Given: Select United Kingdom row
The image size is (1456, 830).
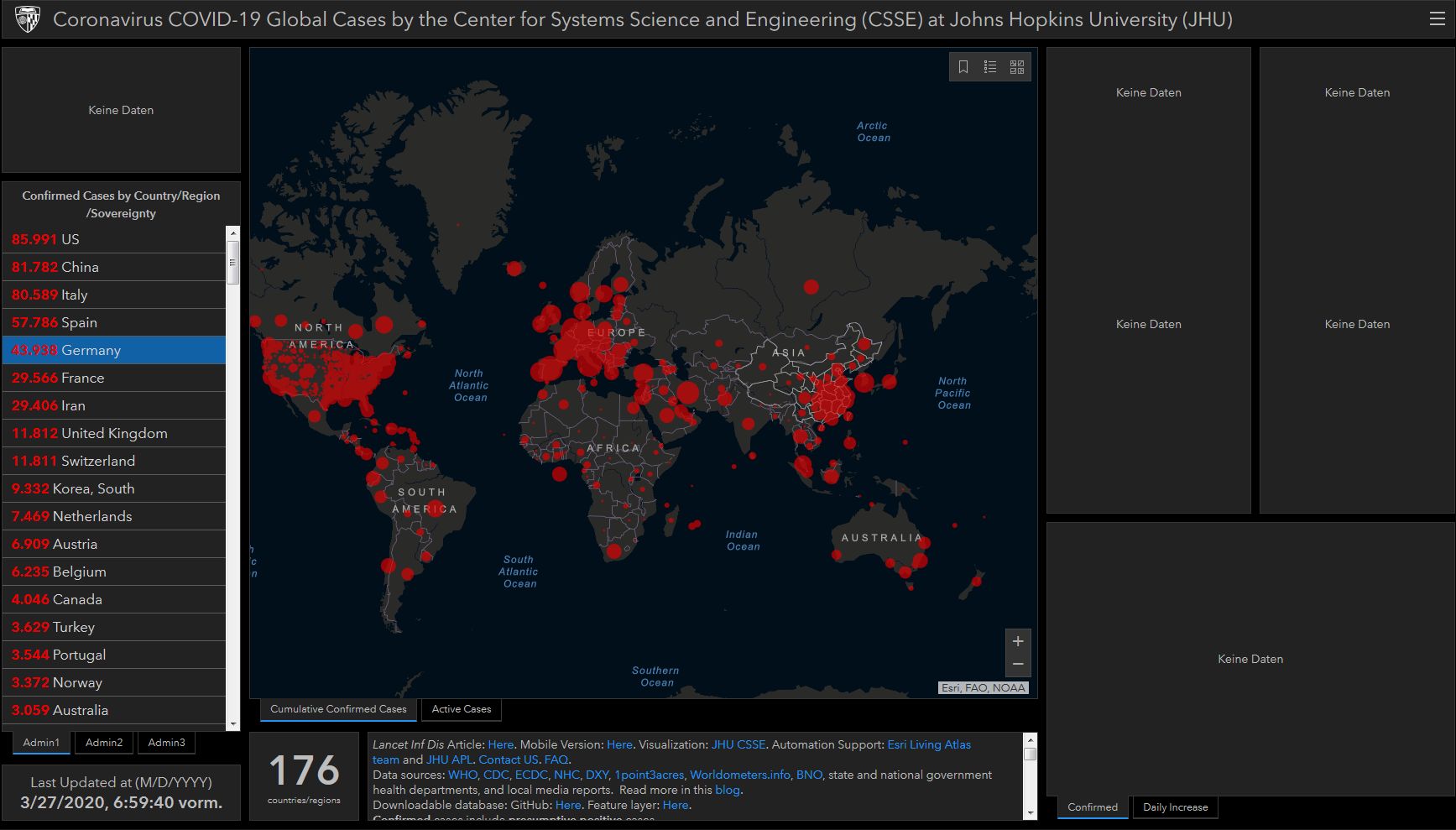Looking at the screenshot, I should (114, 433).
